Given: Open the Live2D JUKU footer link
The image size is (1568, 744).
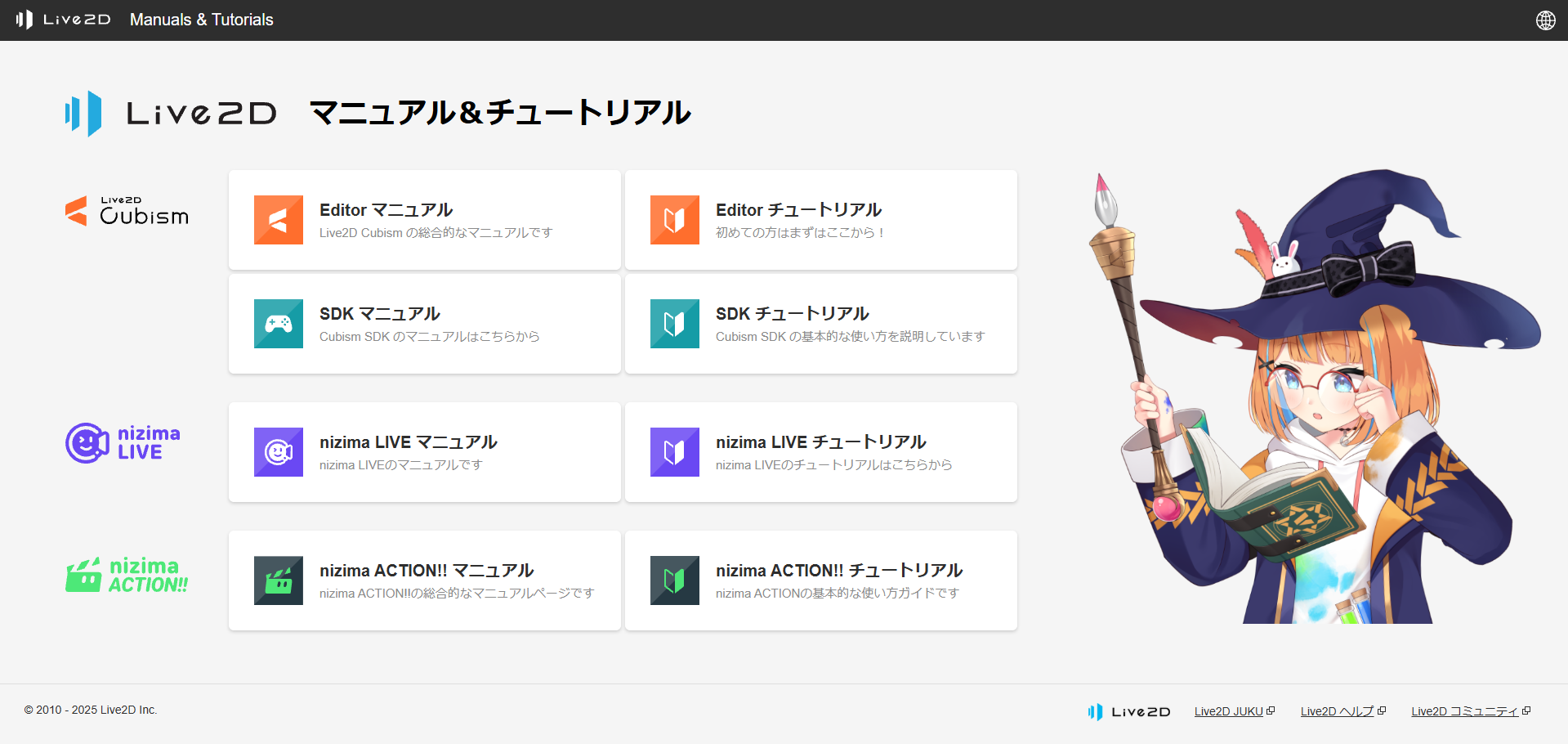Looking at the screenshot, I should click(x=1228, y=711).
